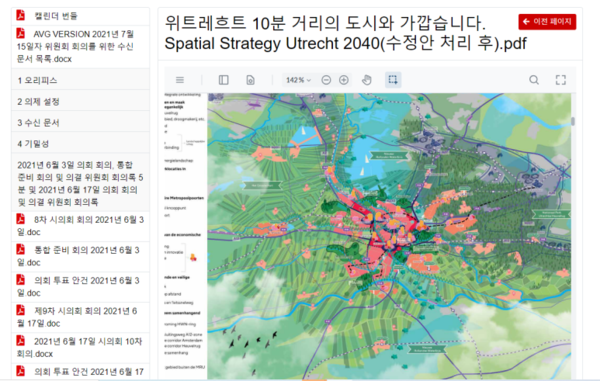
Task: Click PDF icon beside AVG VERSION entry
Action: point(21,33)
